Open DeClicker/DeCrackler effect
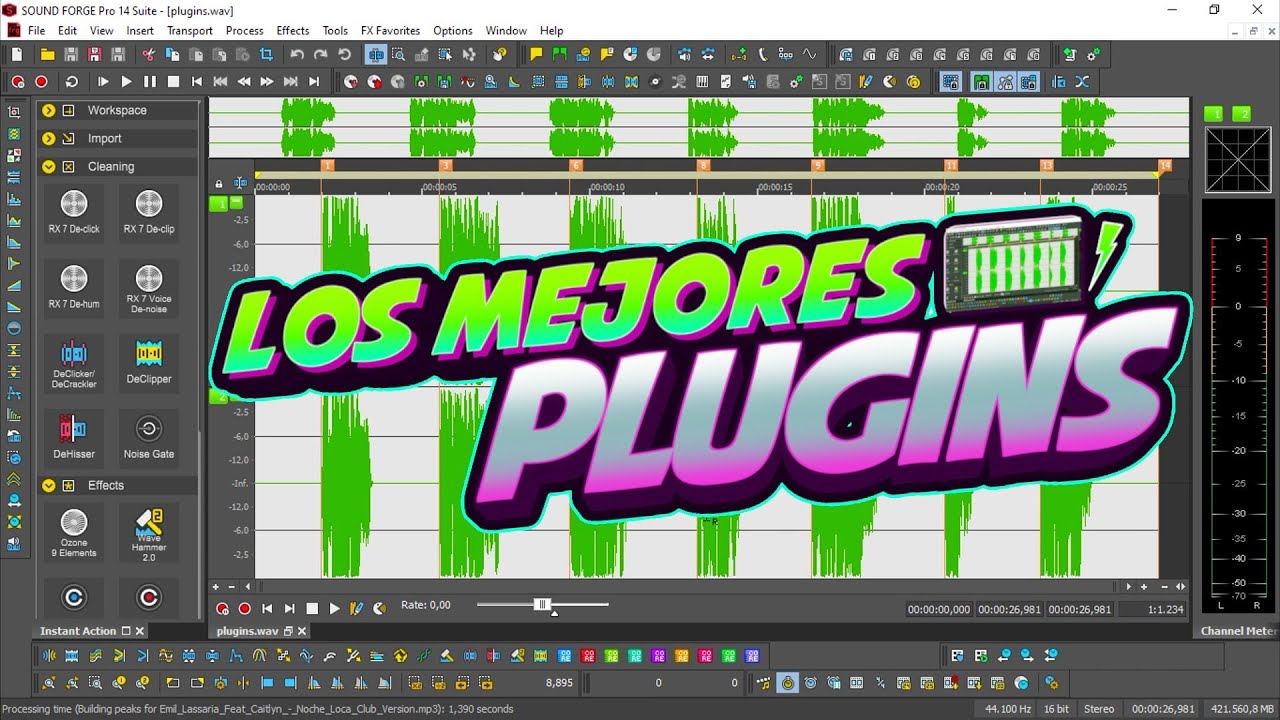1280x720 pixels. tap(74, 363)
